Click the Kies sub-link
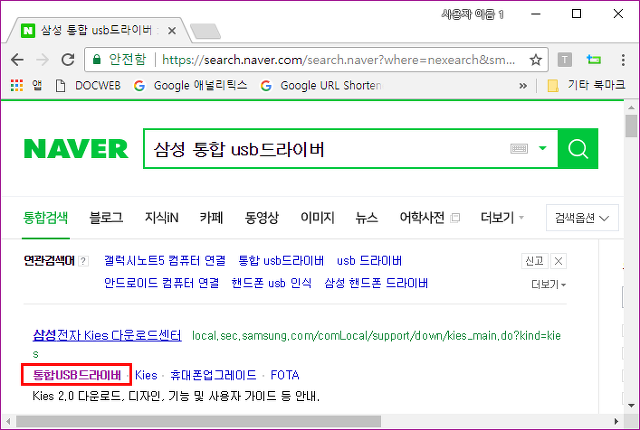640x430 pixels. click(146, 375)
